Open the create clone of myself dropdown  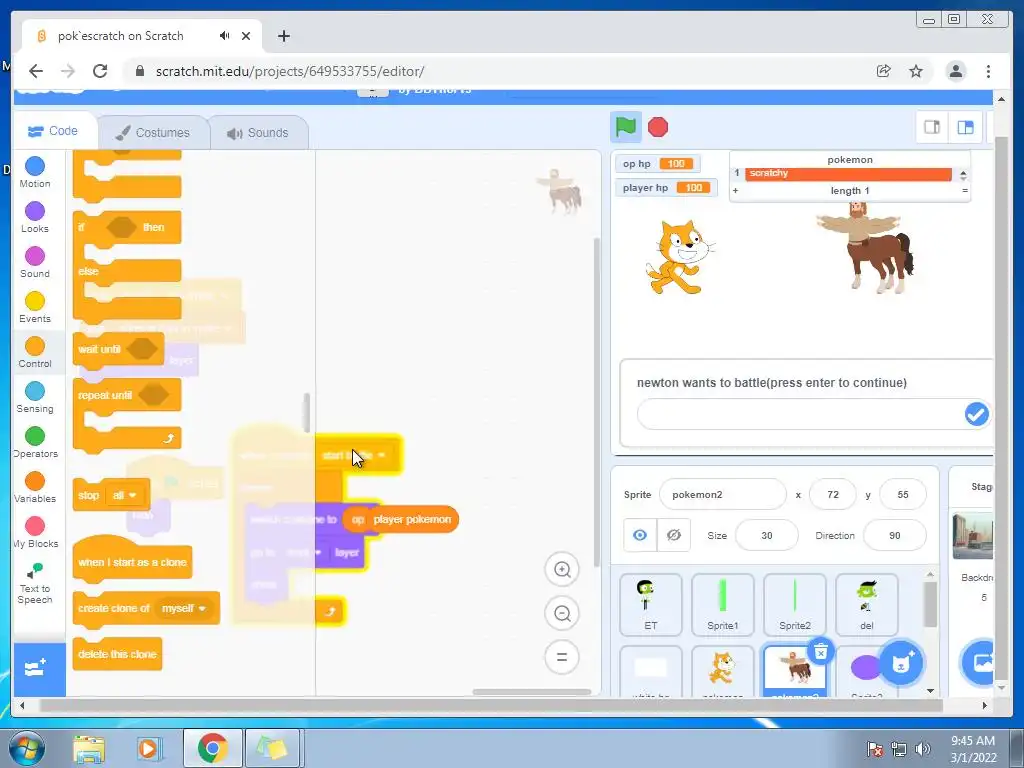click(x=184, y=608)
